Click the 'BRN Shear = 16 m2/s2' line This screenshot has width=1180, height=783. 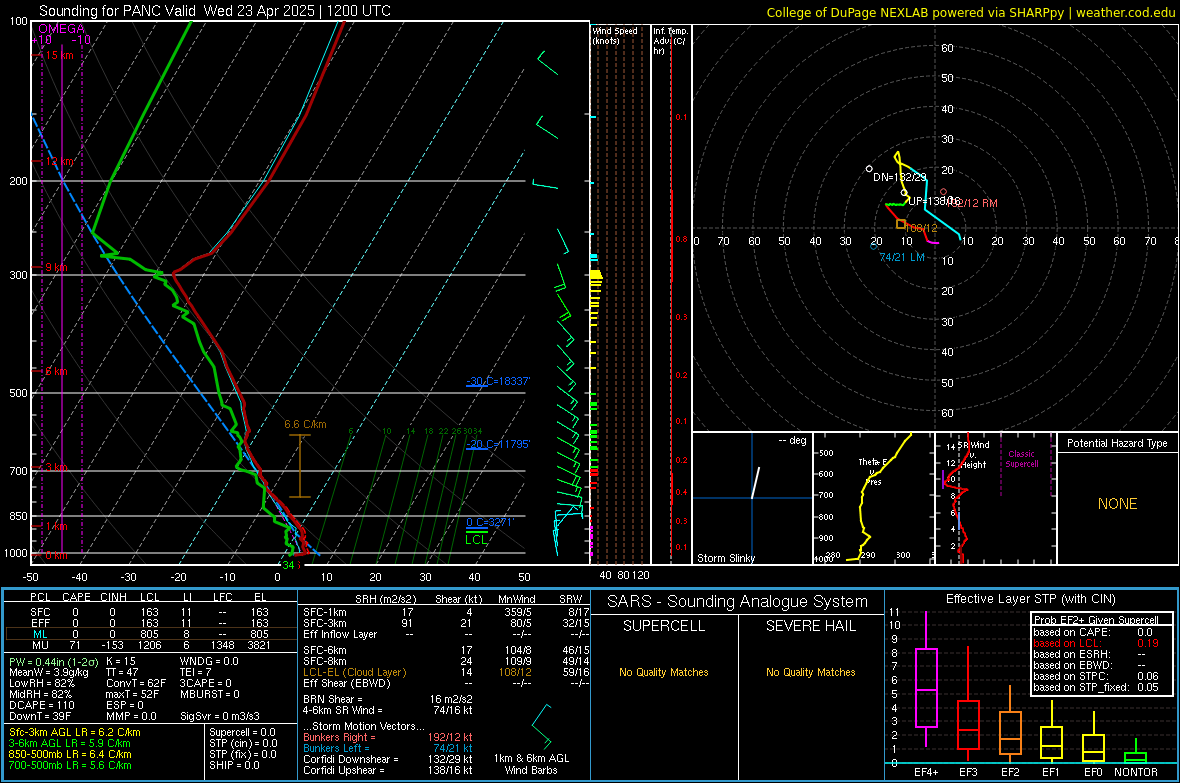pyautogui.click(x=388, y=699)
